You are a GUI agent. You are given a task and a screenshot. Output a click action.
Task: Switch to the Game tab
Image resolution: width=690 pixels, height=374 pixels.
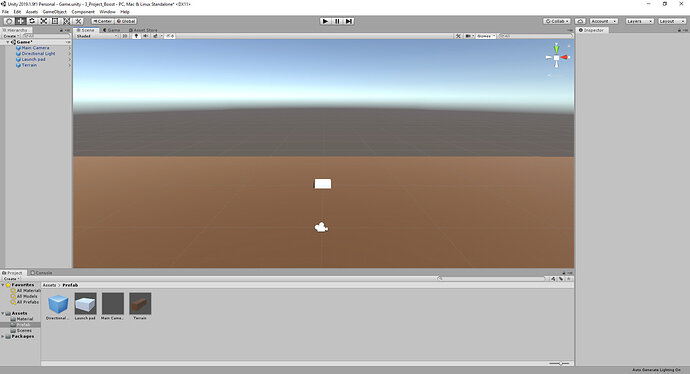[111, 30]
